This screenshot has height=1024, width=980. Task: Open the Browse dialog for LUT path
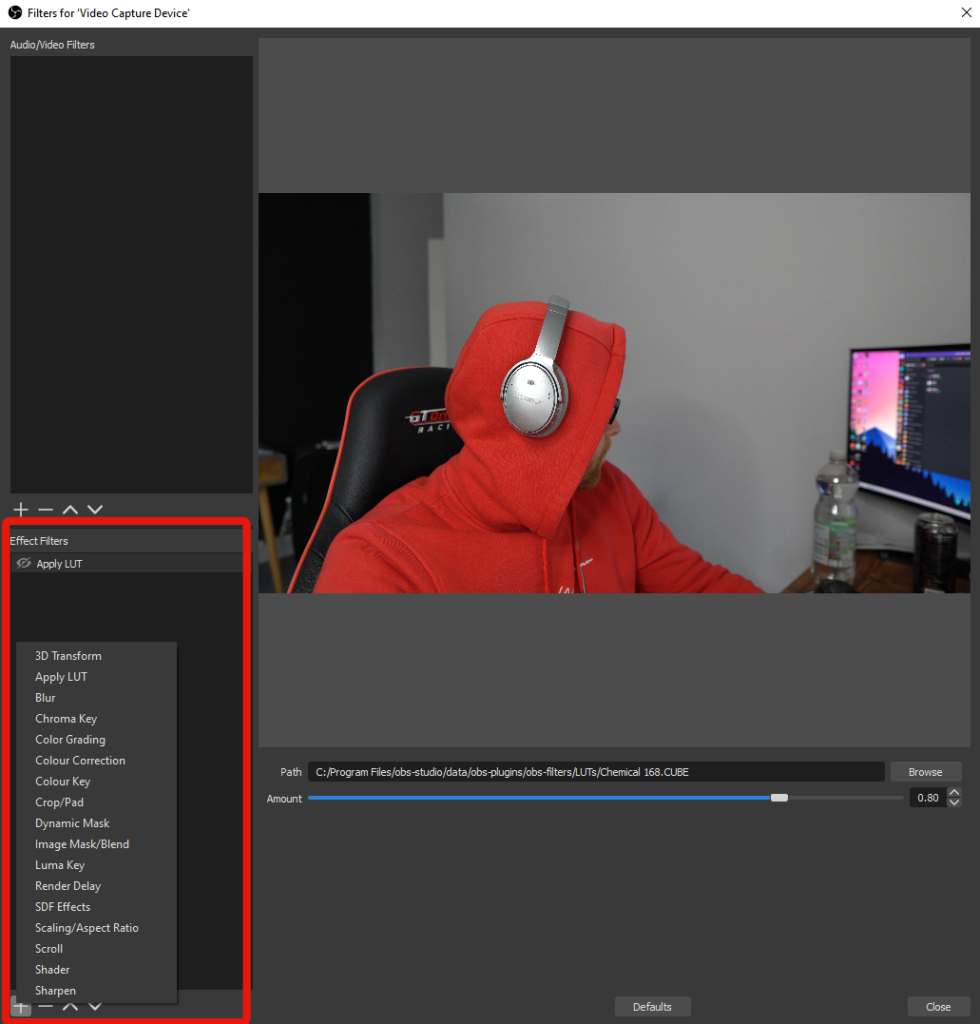pos(925,771)
